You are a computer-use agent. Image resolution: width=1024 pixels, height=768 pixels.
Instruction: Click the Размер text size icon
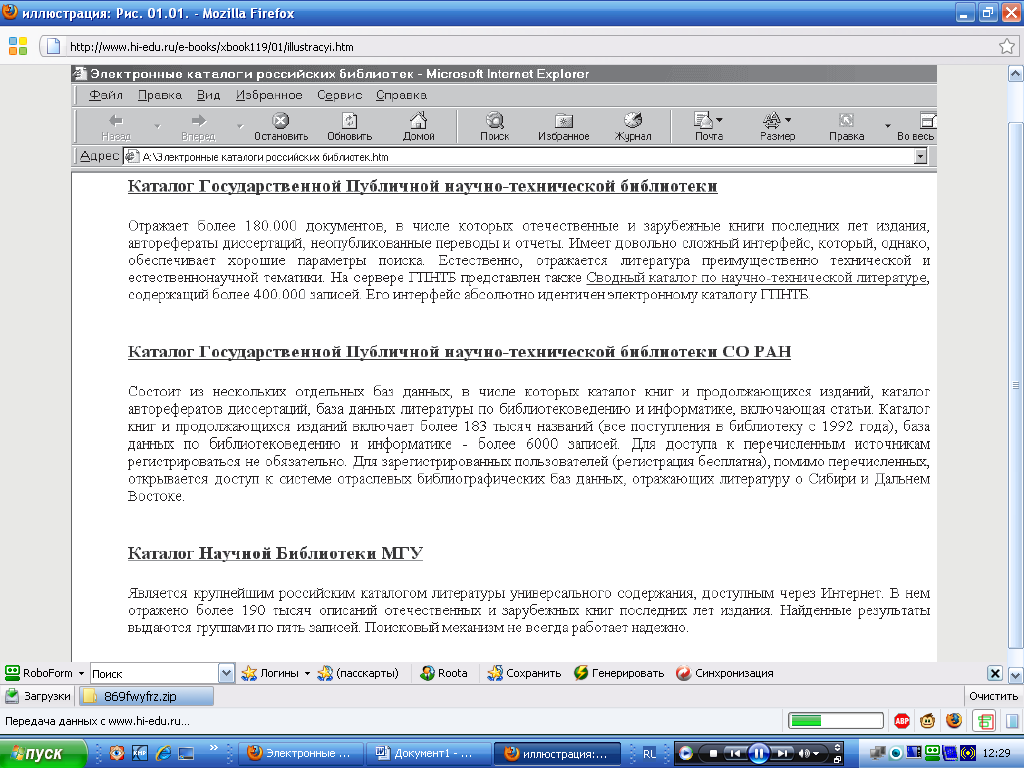point(772,120)
